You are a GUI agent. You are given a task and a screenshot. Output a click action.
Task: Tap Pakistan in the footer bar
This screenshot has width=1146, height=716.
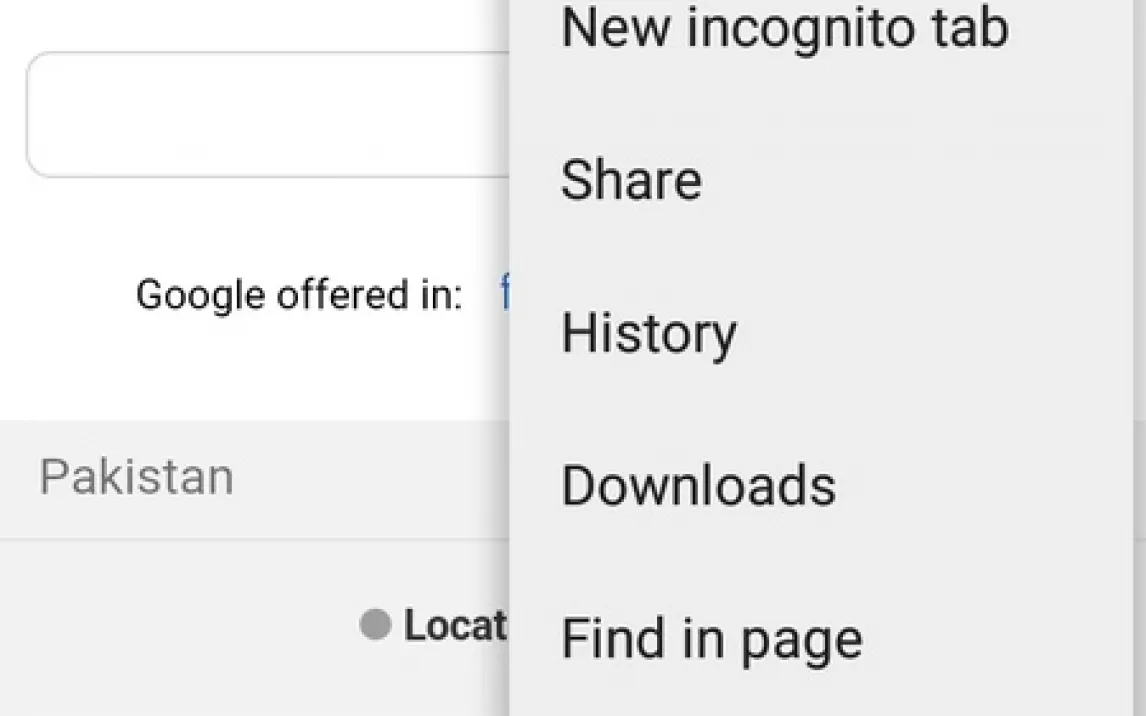click(x=136, y=478)
